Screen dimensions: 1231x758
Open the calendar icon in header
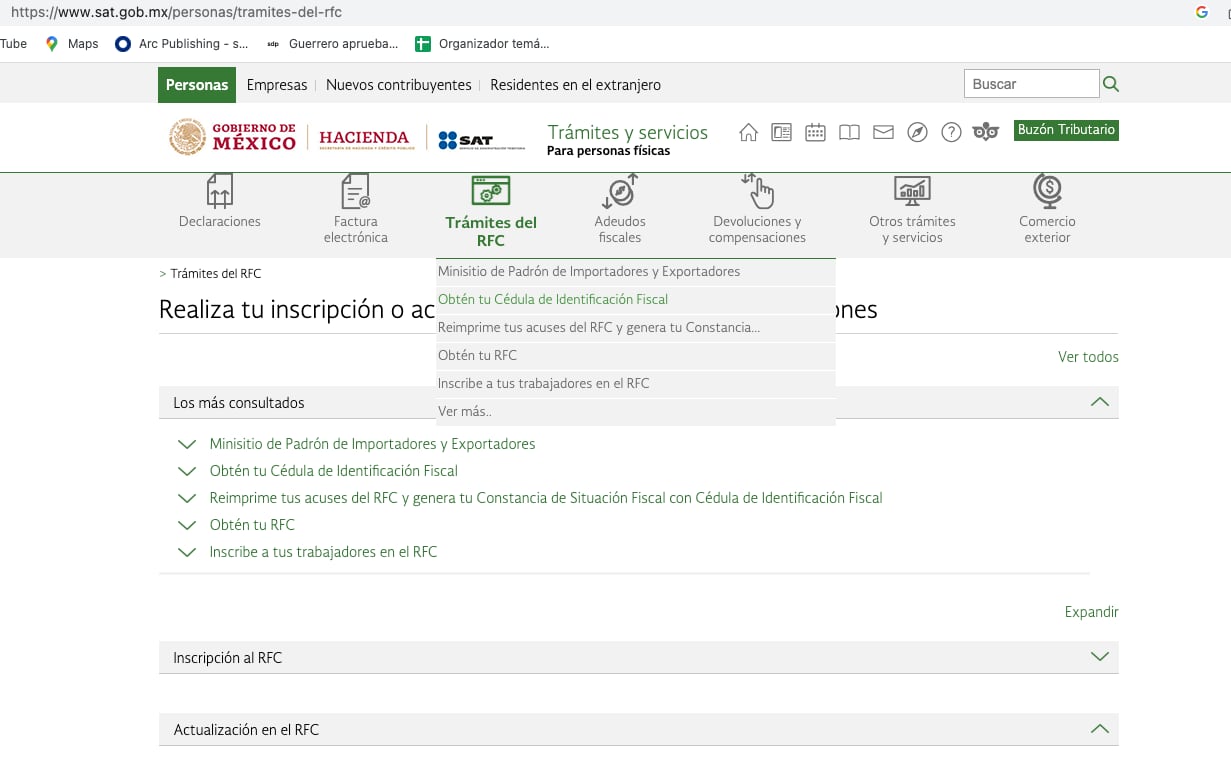pos(815,132)
